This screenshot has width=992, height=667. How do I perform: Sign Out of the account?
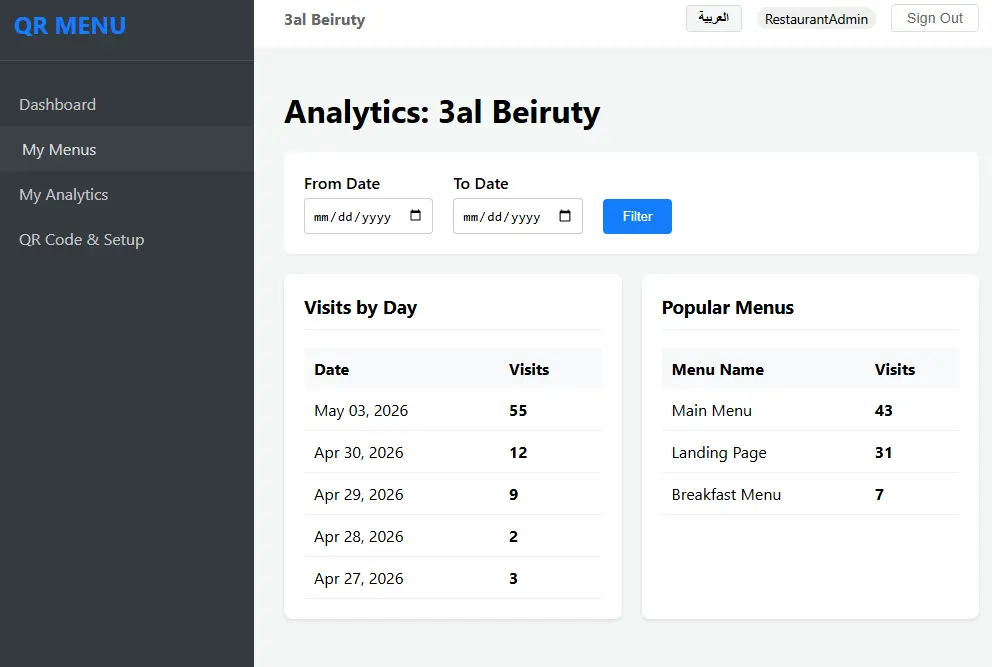tap(934, 18)
